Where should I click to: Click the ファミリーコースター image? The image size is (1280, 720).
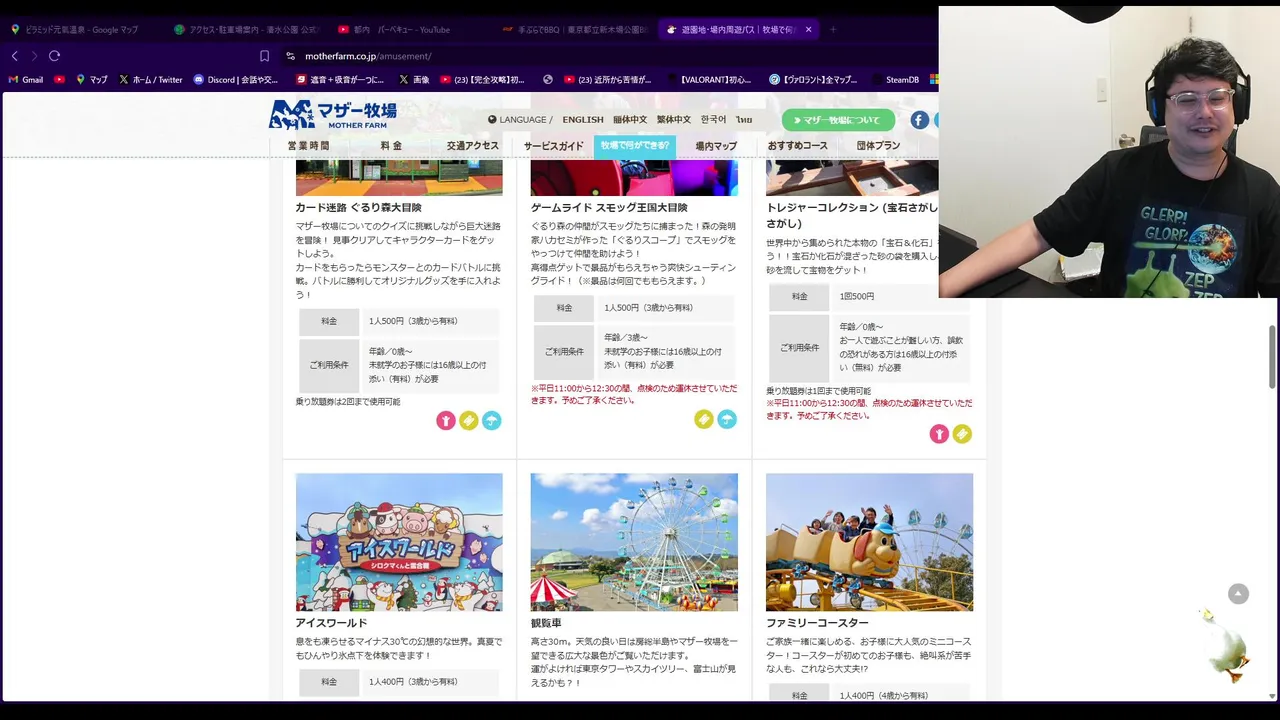tap(869, 542)
